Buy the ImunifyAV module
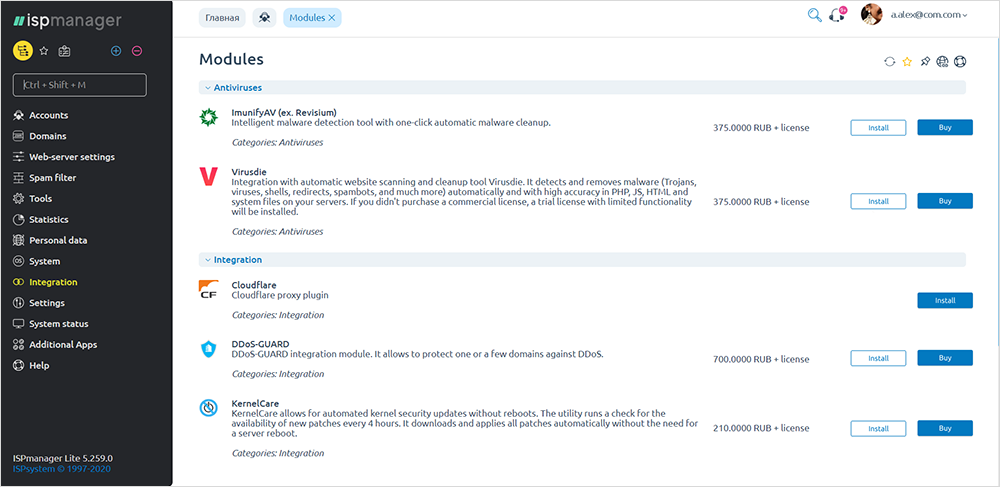 (x=945, y=127)
